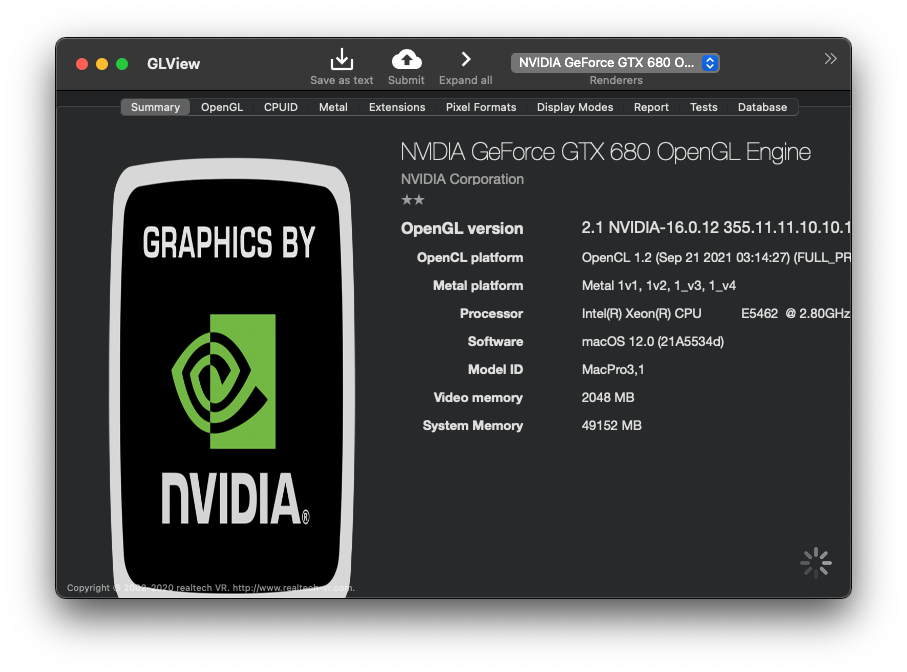The width and height of the screenshot is (907, 672).
Task: Open the CPUID tab
Action: (281, 107)
